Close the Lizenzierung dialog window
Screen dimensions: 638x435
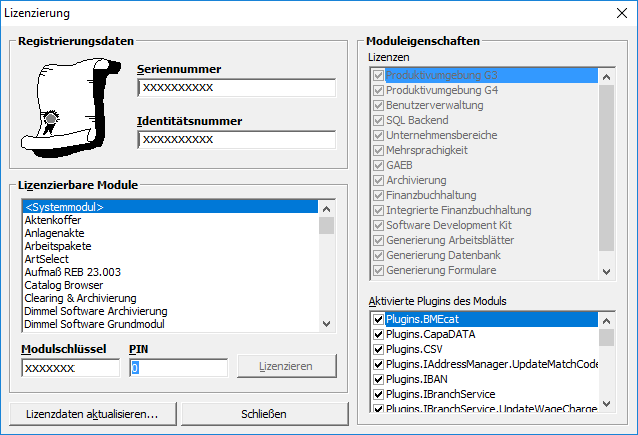tap(616, 14)
